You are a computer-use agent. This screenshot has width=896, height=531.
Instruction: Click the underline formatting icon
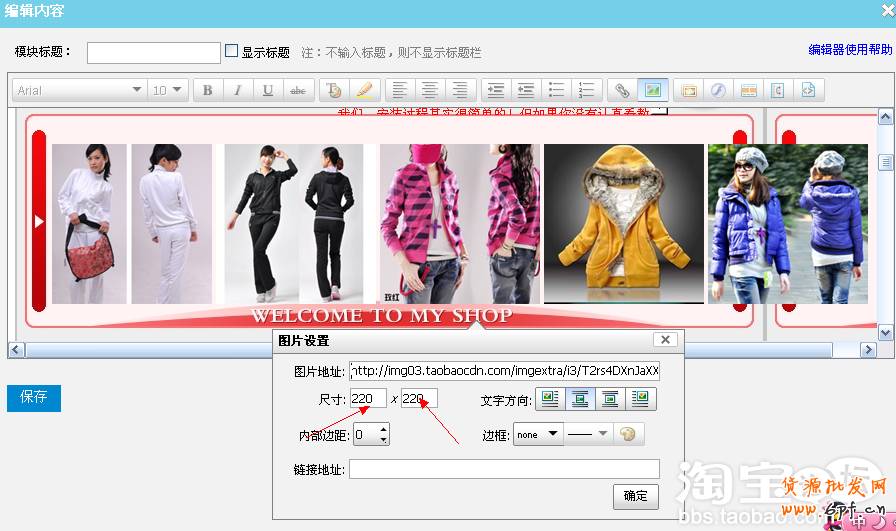(x=268, y=90)
